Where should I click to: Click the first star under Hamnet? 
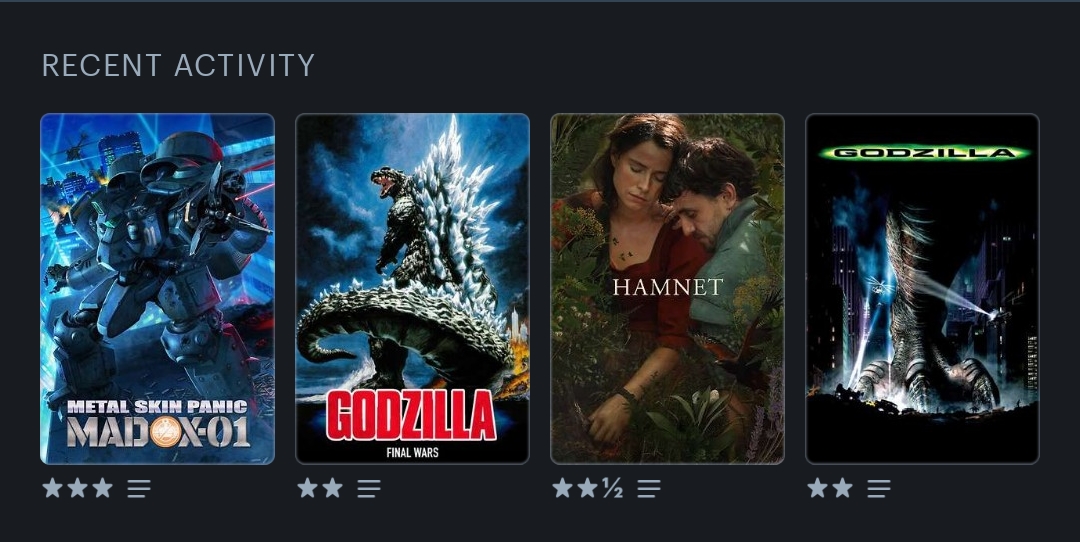(562, 488)
